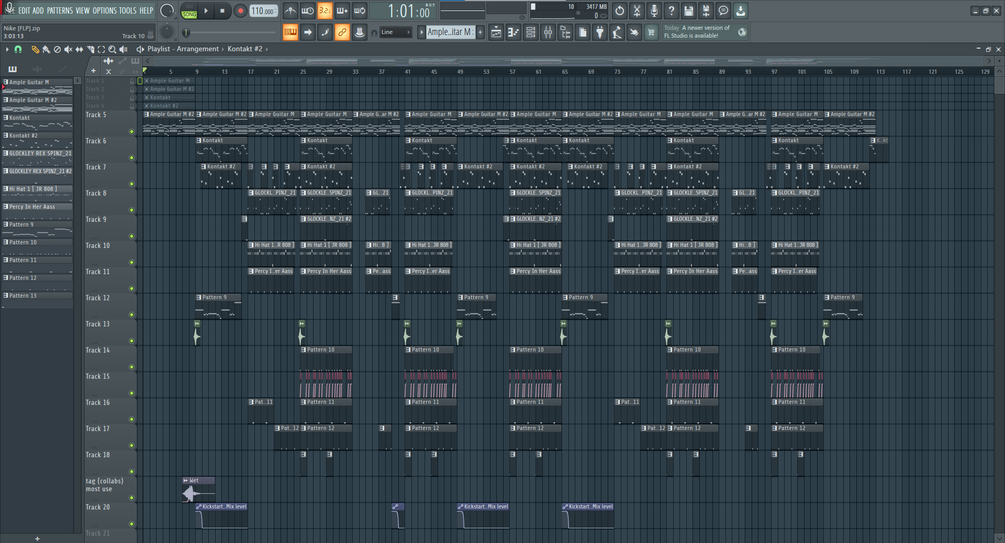Open the undo history icon
This screenshot has width=1005, height=543.
tap(619, 11)
